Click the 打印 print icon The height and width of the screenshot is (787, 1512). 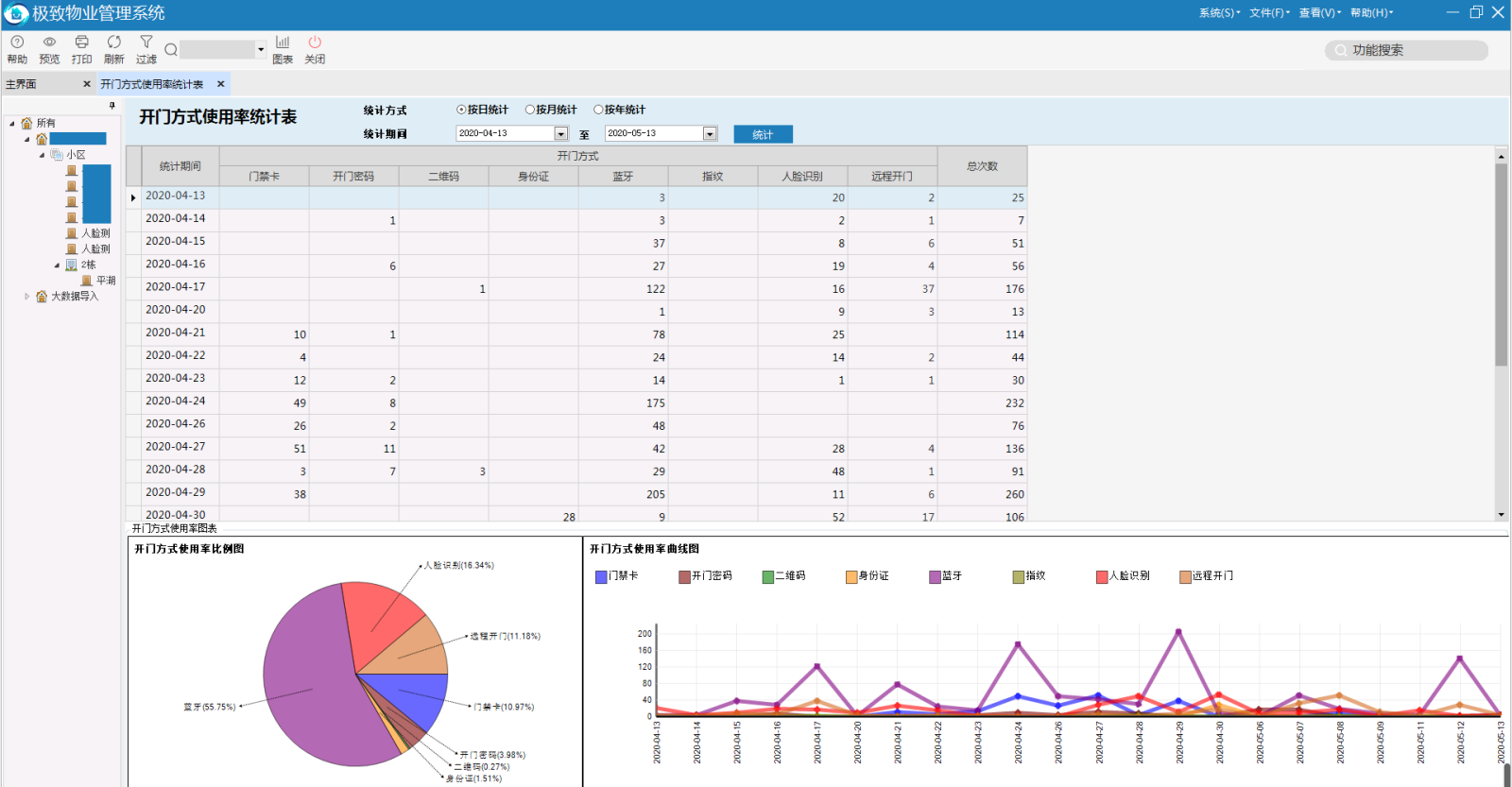pyautogui.click(x=81, y=43)
